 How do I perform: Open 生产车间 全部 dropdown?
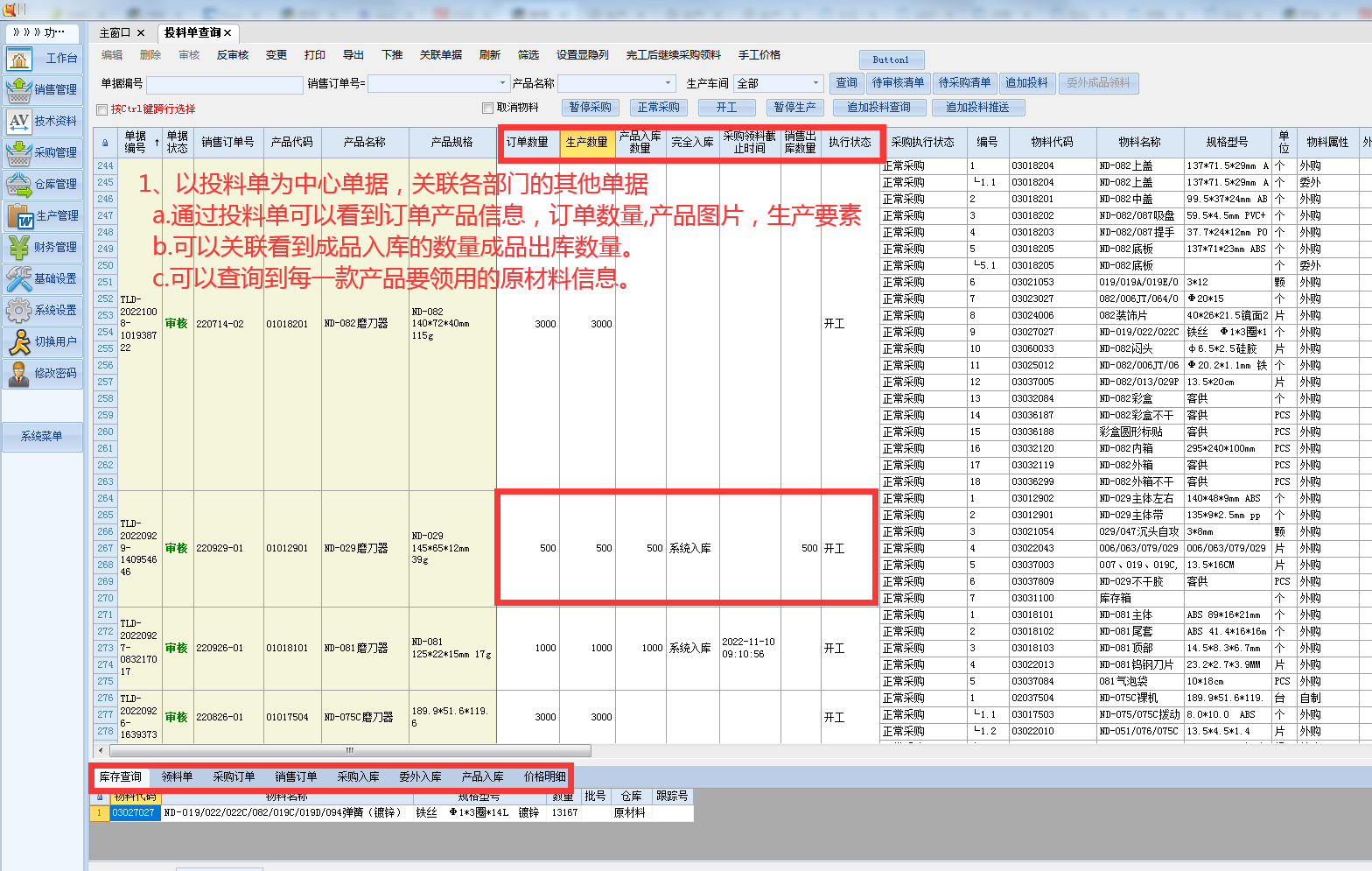coord(815,83)
